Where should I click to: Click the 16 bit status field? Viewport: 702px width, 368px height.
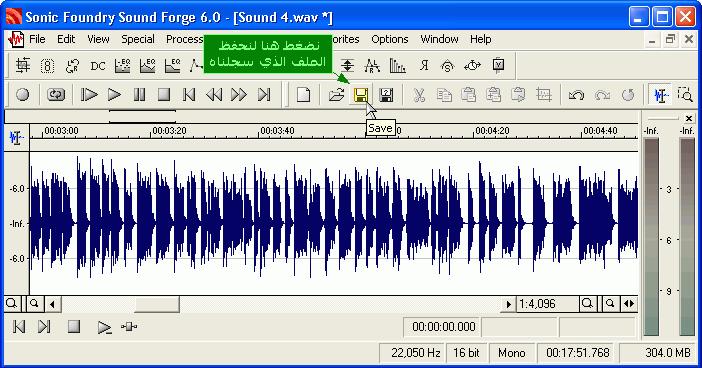click(x=466, y=353)
